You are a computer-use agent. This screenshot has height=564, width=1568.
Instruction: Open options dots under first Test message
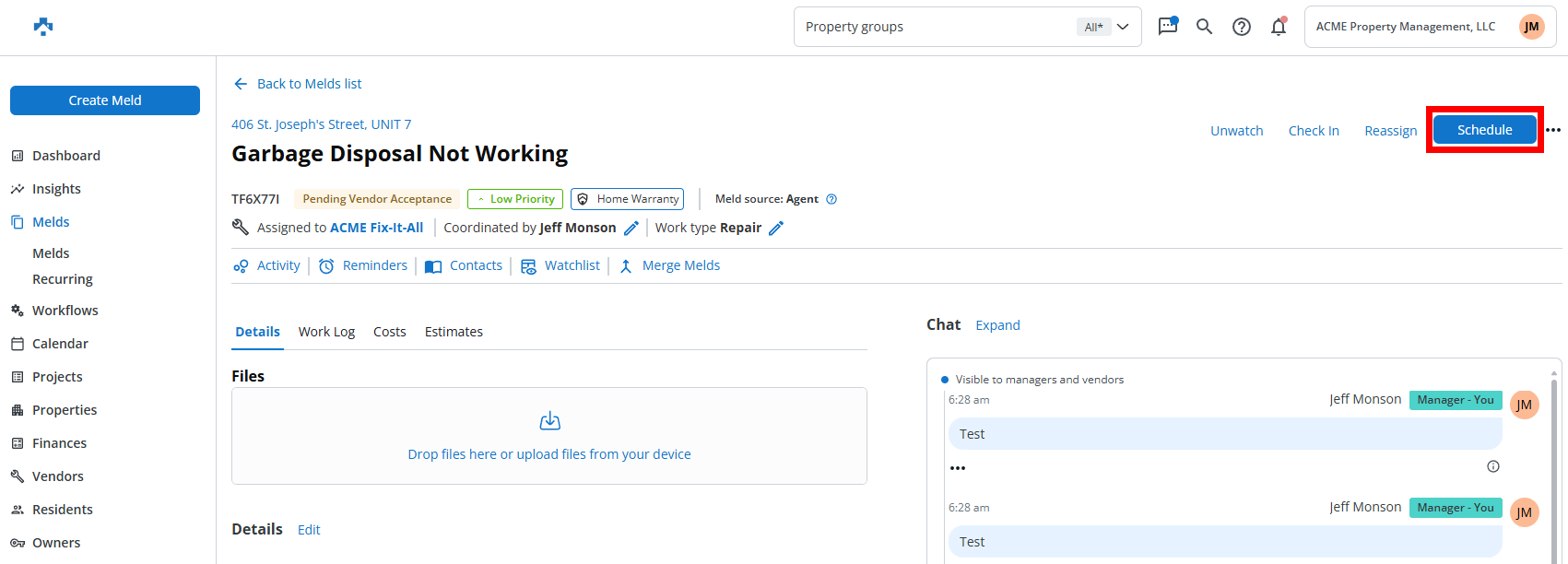(958, 468)
